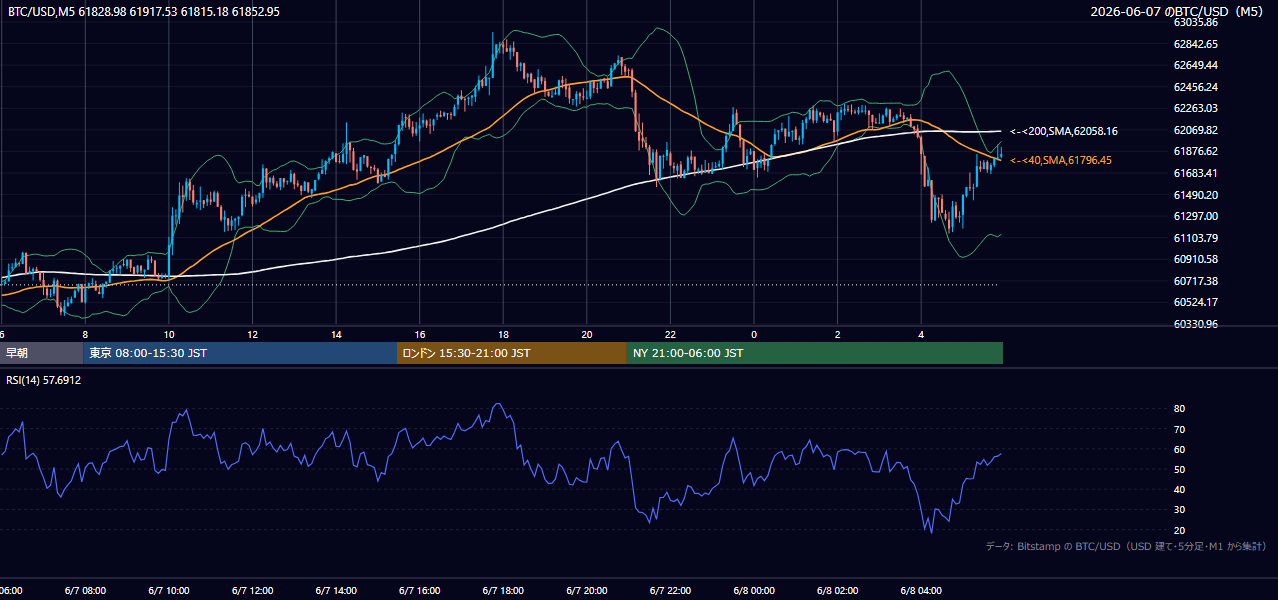
Task: Click the 6/7 14:00 date axis label
Action: tap(336, 591)
